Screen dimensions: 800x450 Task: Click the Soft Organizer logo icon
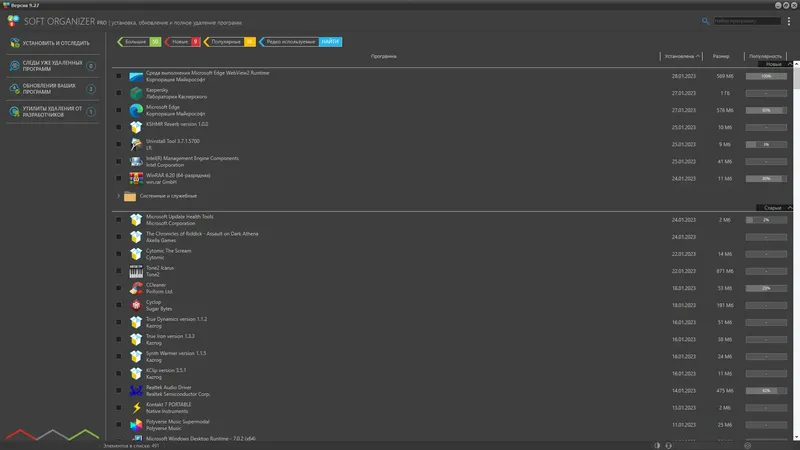(13, 21)
